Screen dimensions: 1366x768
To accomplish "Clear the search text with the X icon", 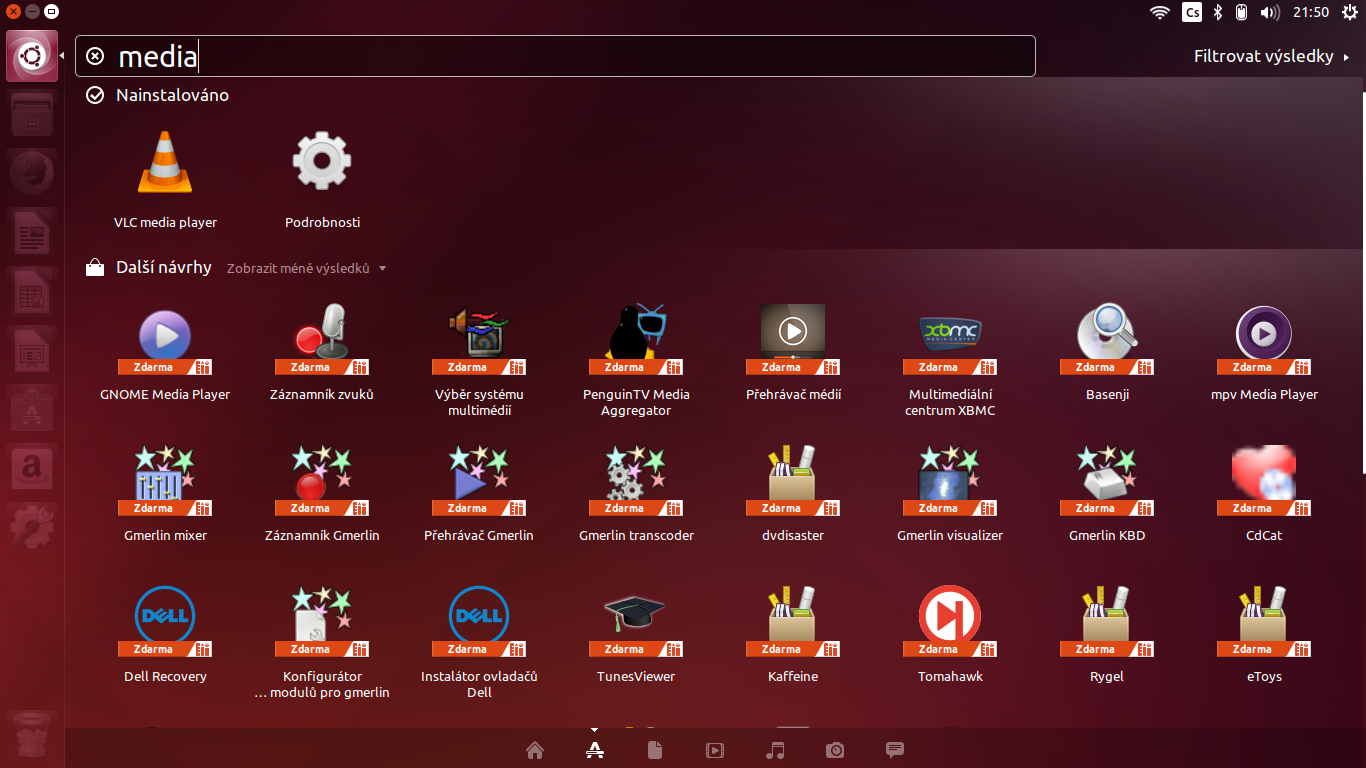I will tap(95, 56).
